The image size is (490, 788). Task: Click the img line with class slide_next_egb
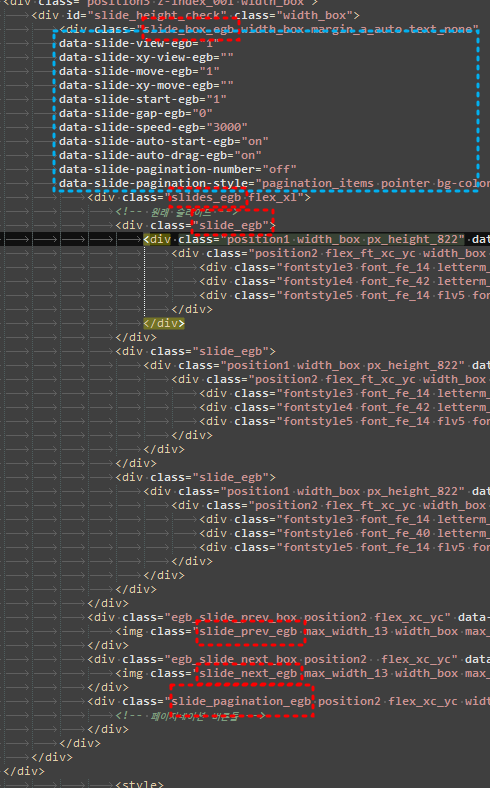[303, 673]
